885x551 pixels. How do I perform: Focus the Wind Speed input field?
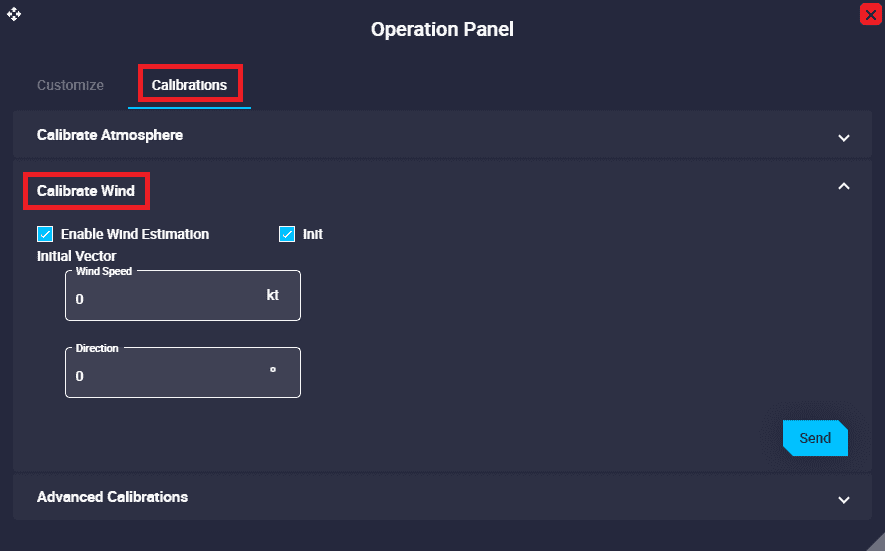pos(183,296)
